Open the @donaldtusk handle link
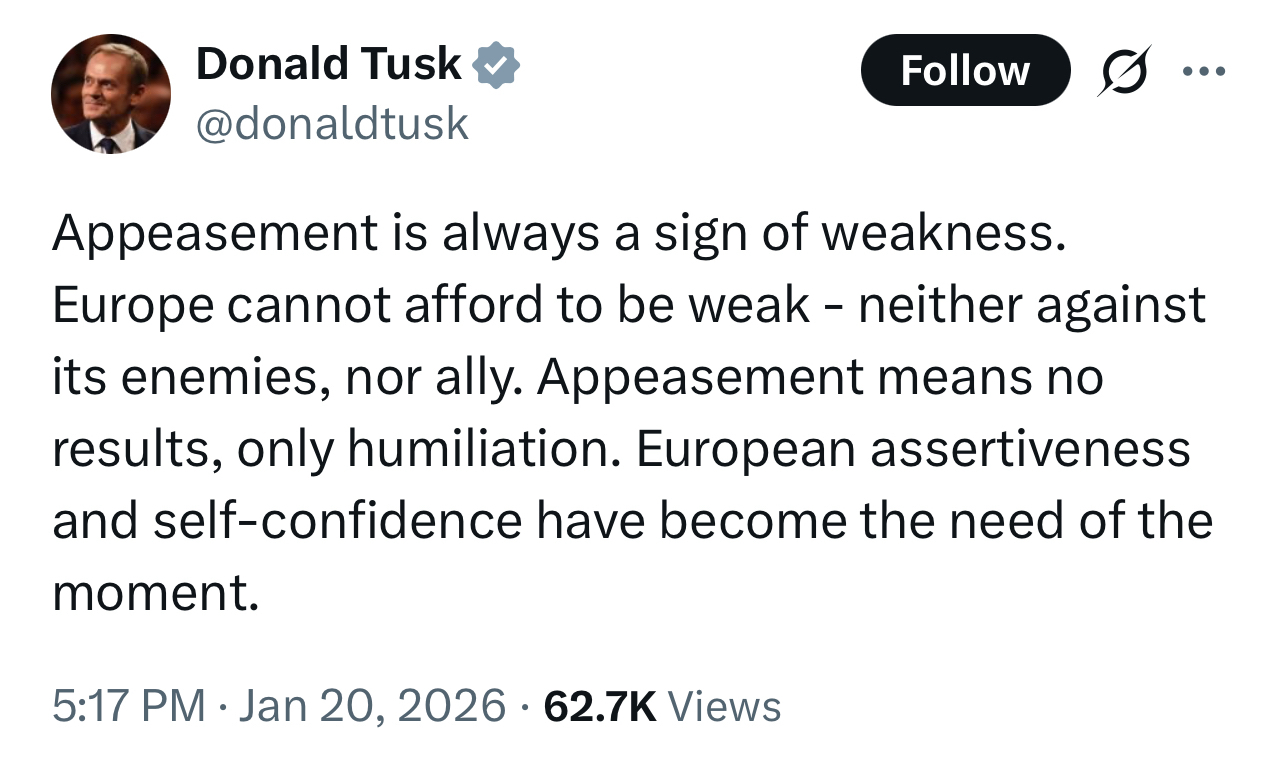1284x773 pixels. click(332, 122)
